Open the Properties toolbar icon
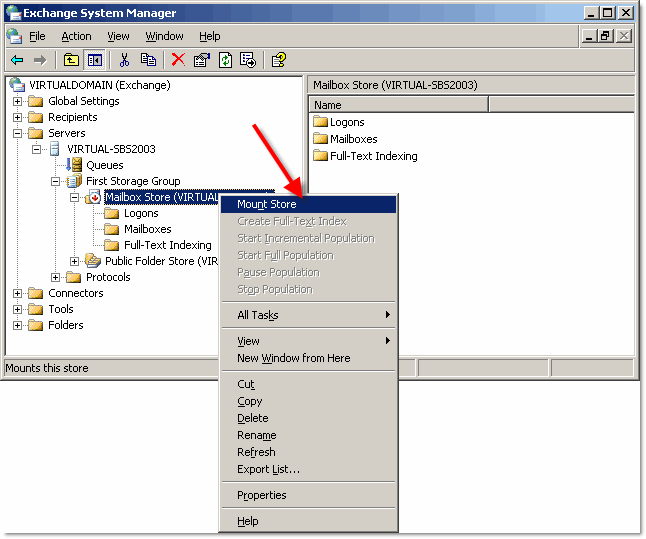The height and width of the screenshot is (539, 646). pyautogui.click(x=202, y=60)
